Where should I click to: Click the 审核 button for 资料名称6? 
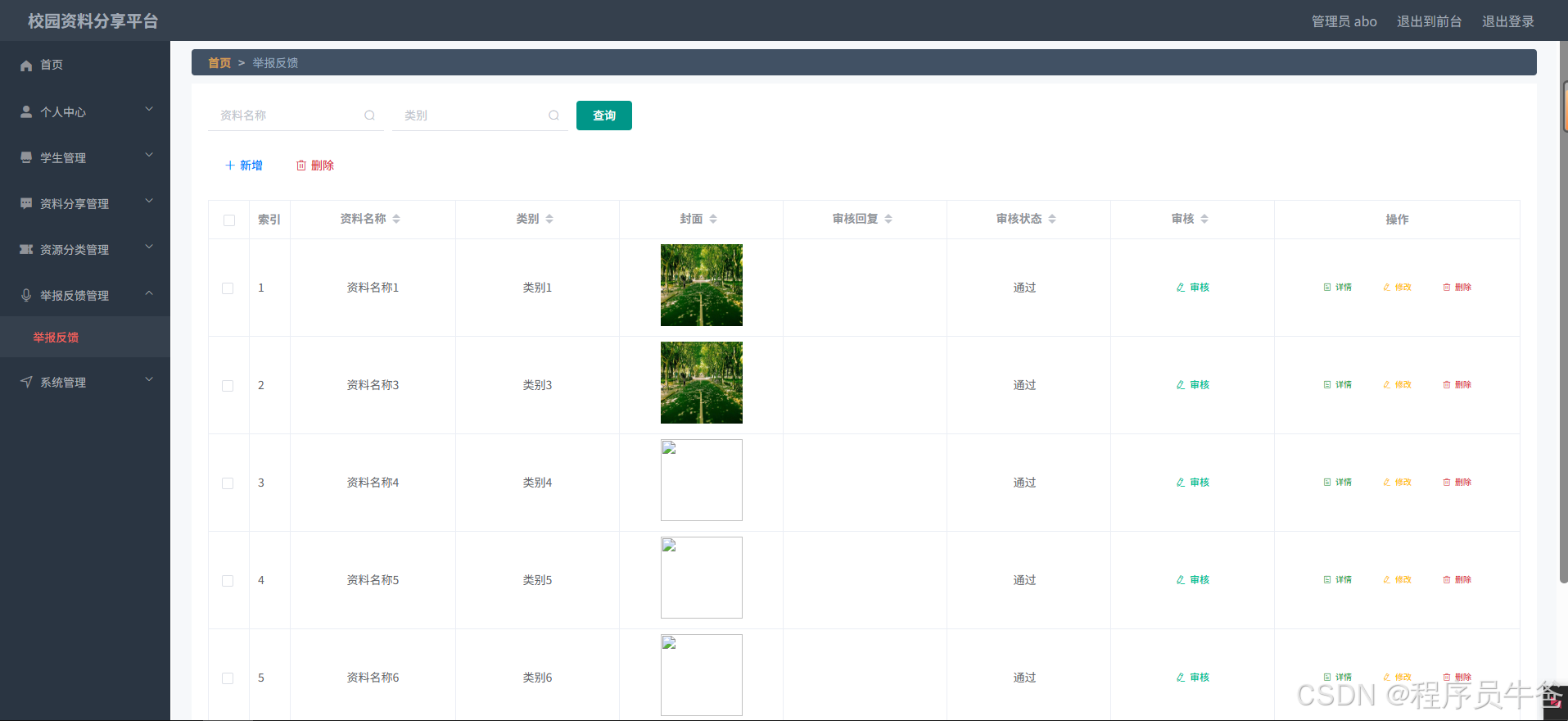[1193, 678]
